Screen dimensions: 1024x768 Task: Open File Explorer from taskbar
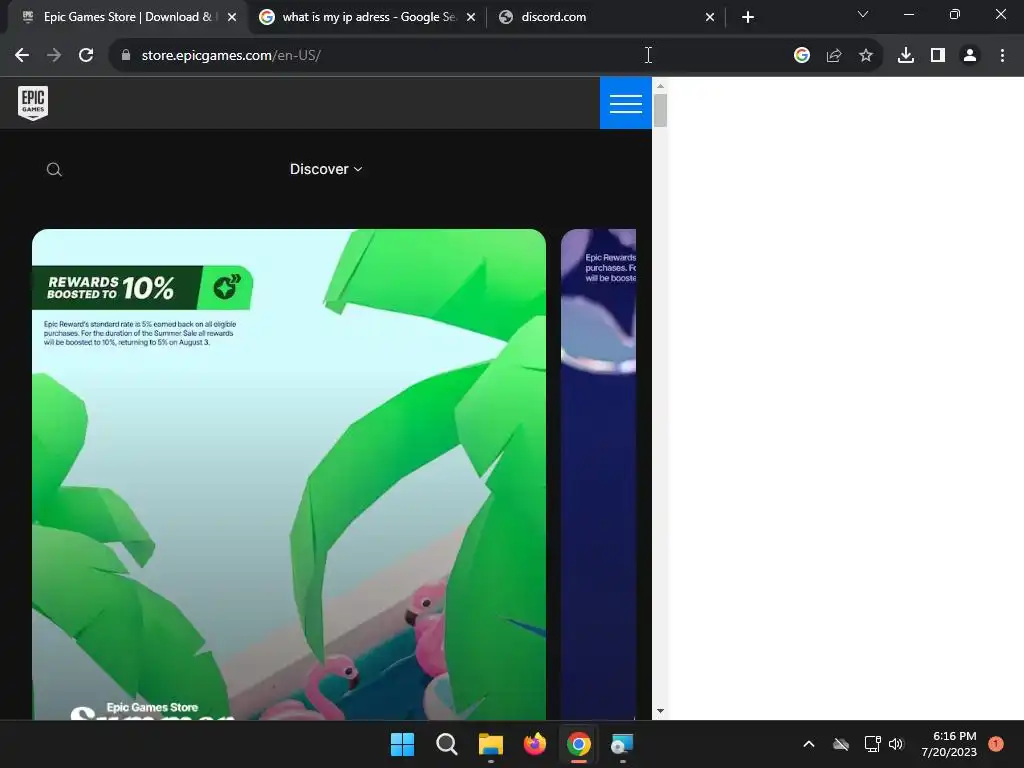coord(490,744)
